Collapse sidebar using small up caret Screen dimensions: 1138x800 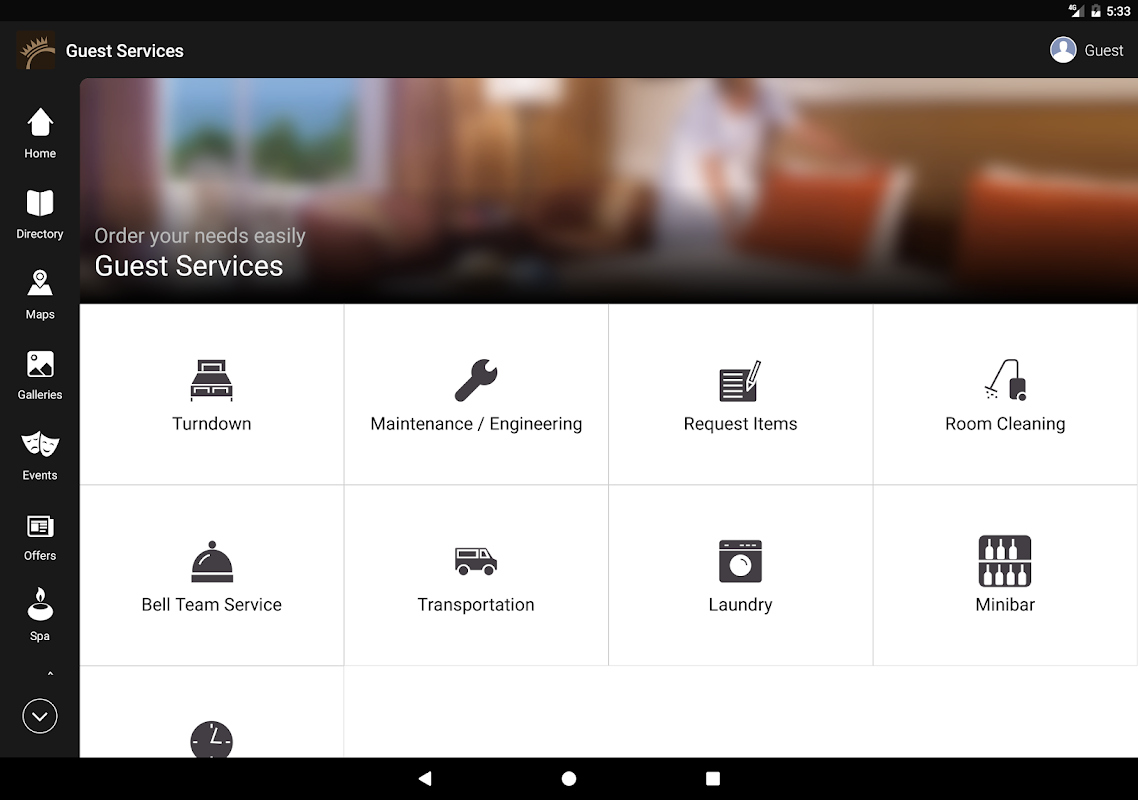point(50,674)
